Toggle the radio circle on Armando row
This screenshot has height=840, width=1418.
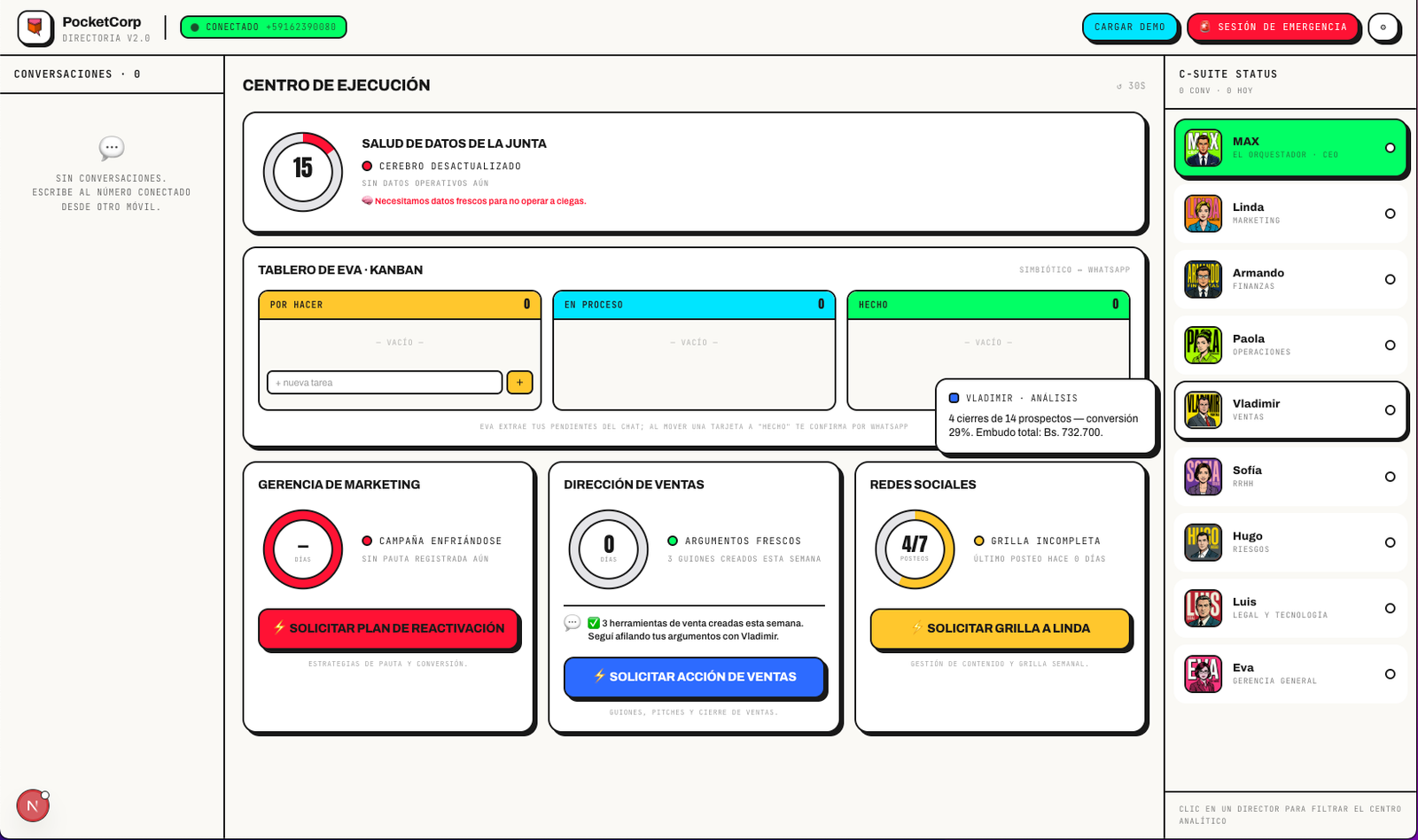(1390, 279)
